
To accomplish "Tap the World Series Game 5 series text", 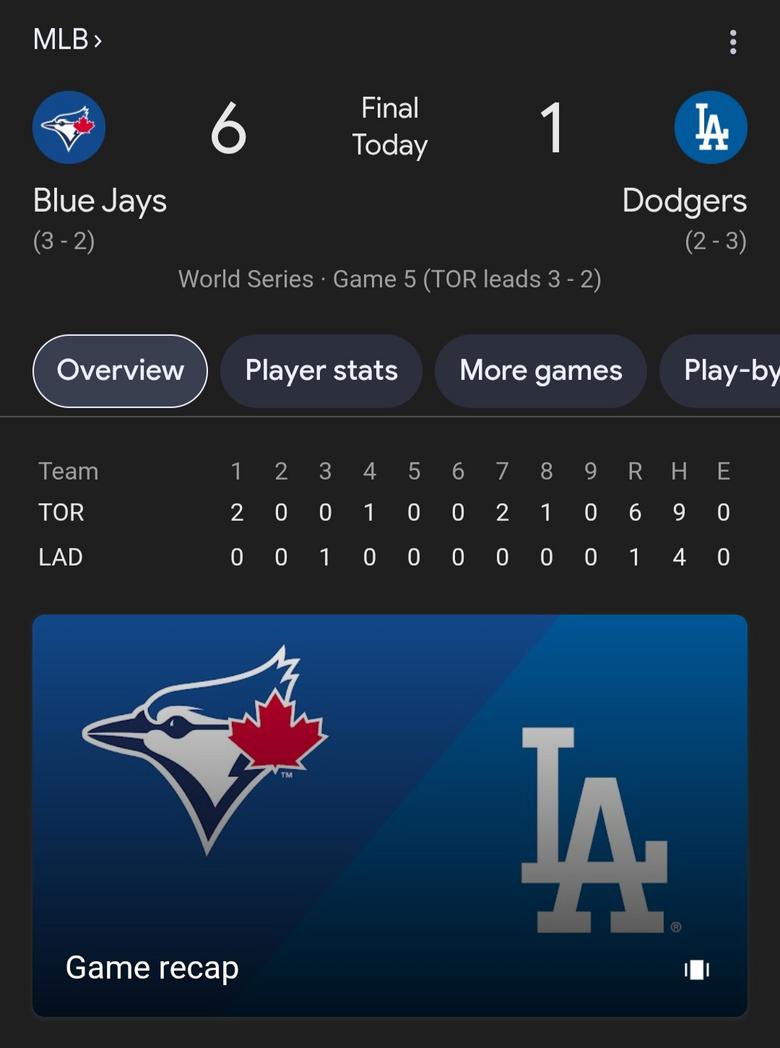I will click(390, 279).
